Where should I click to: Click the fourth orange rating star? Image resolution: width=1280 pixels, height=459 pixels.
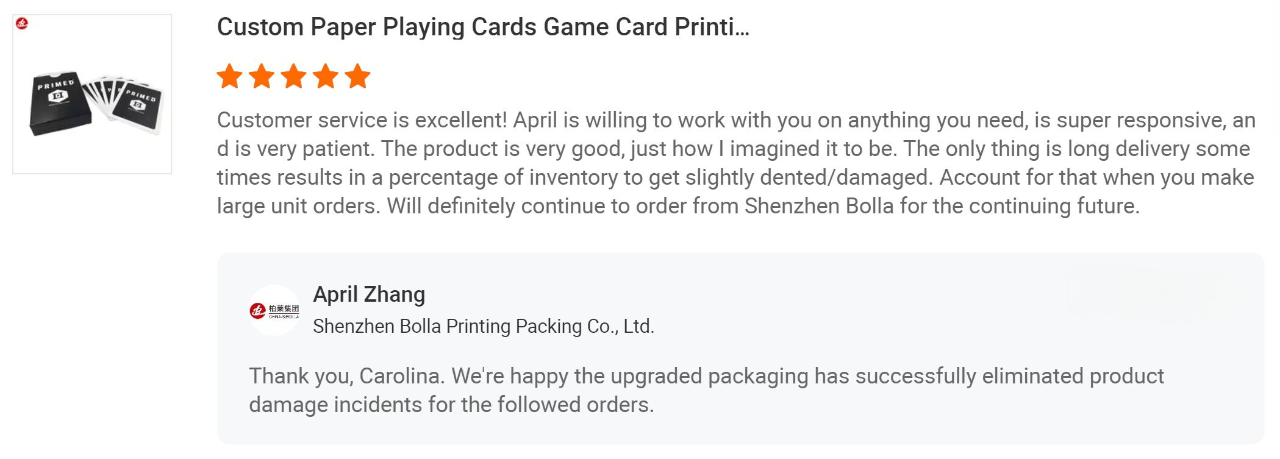coord(326,76)
